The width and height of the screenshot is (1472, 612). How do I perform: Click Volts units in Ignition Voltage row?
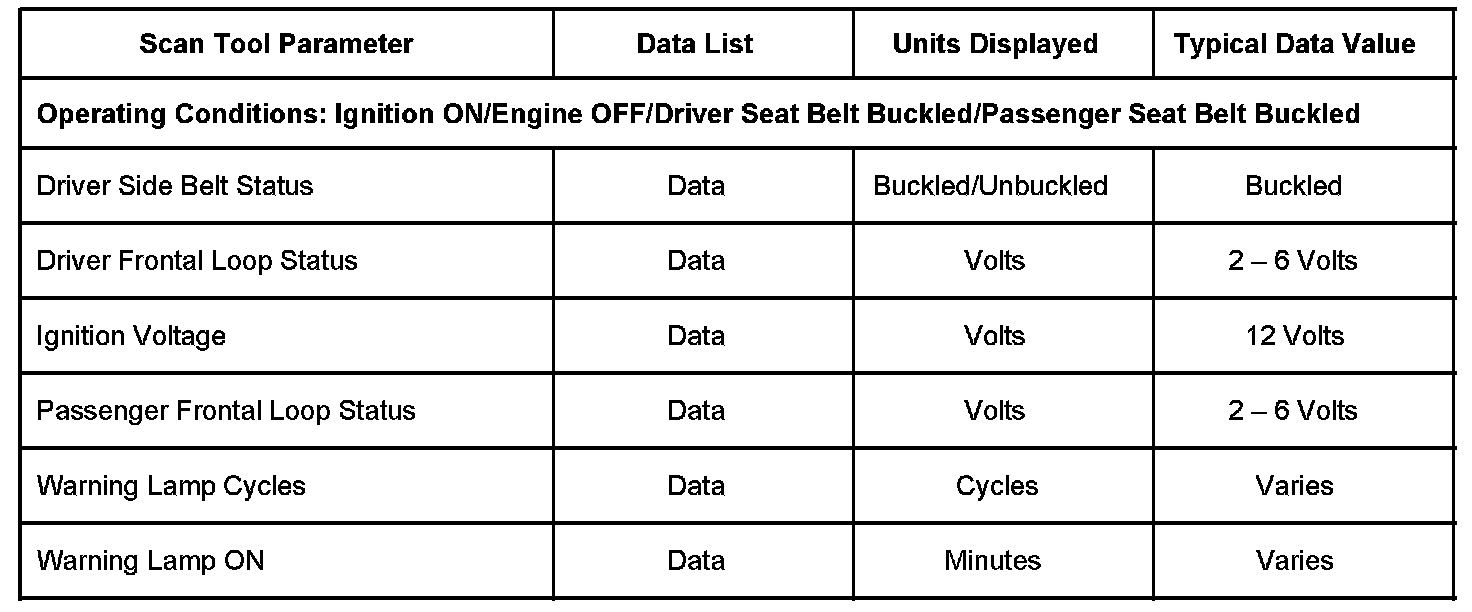[995, 336]
